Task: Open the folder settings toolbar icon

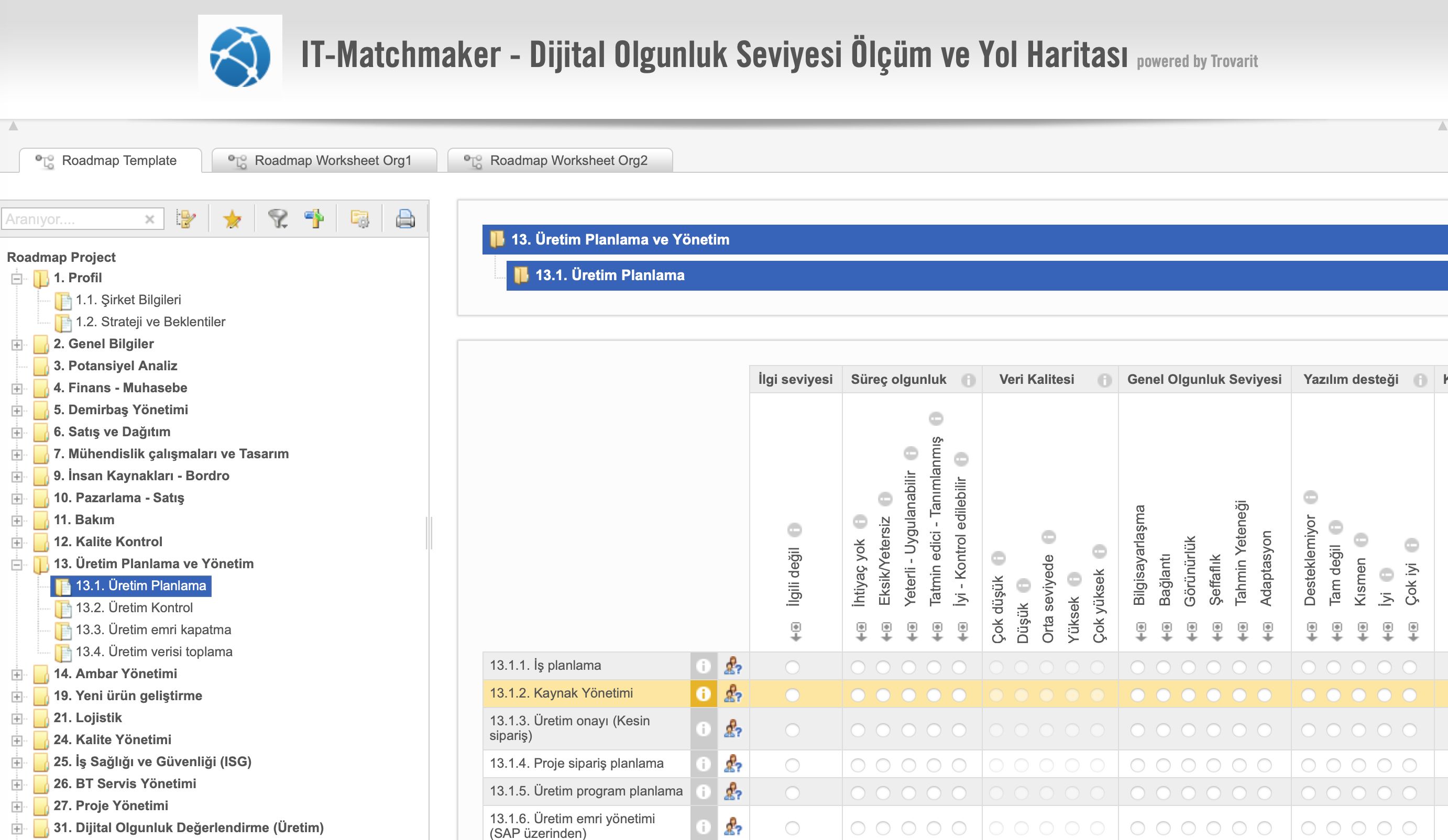Action: [x=360, y=219]
